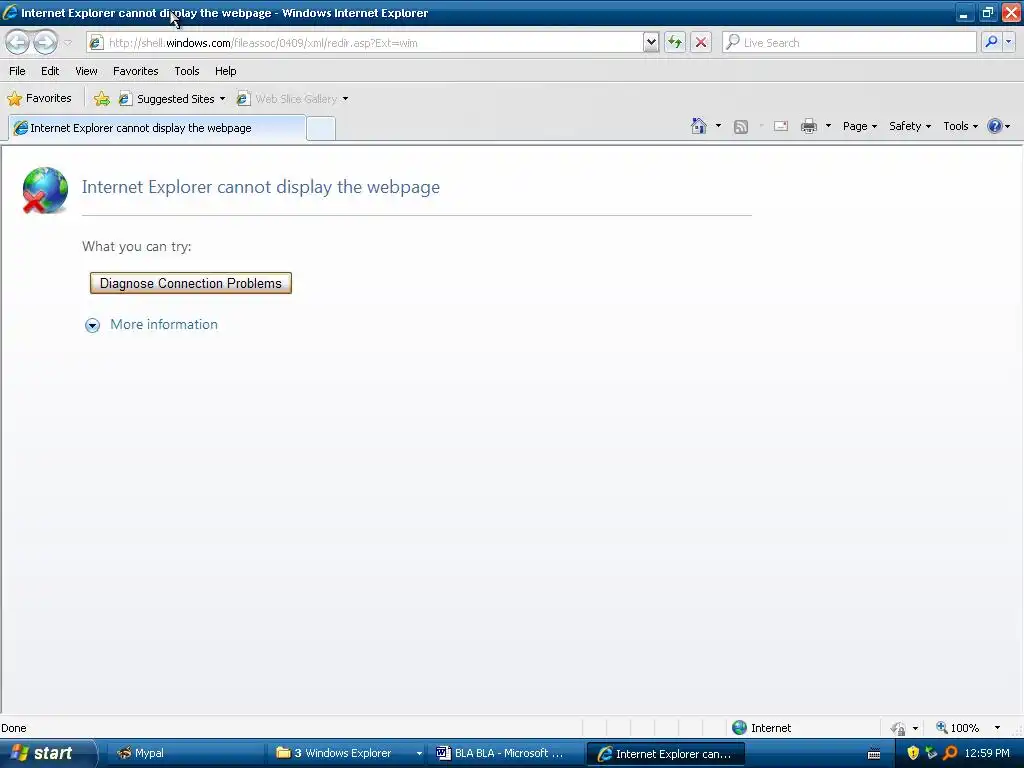The height and width of the screenshot is (768, 1024).
Task: Click the 12:59 PM clock
Action: [x=987, y=753]
